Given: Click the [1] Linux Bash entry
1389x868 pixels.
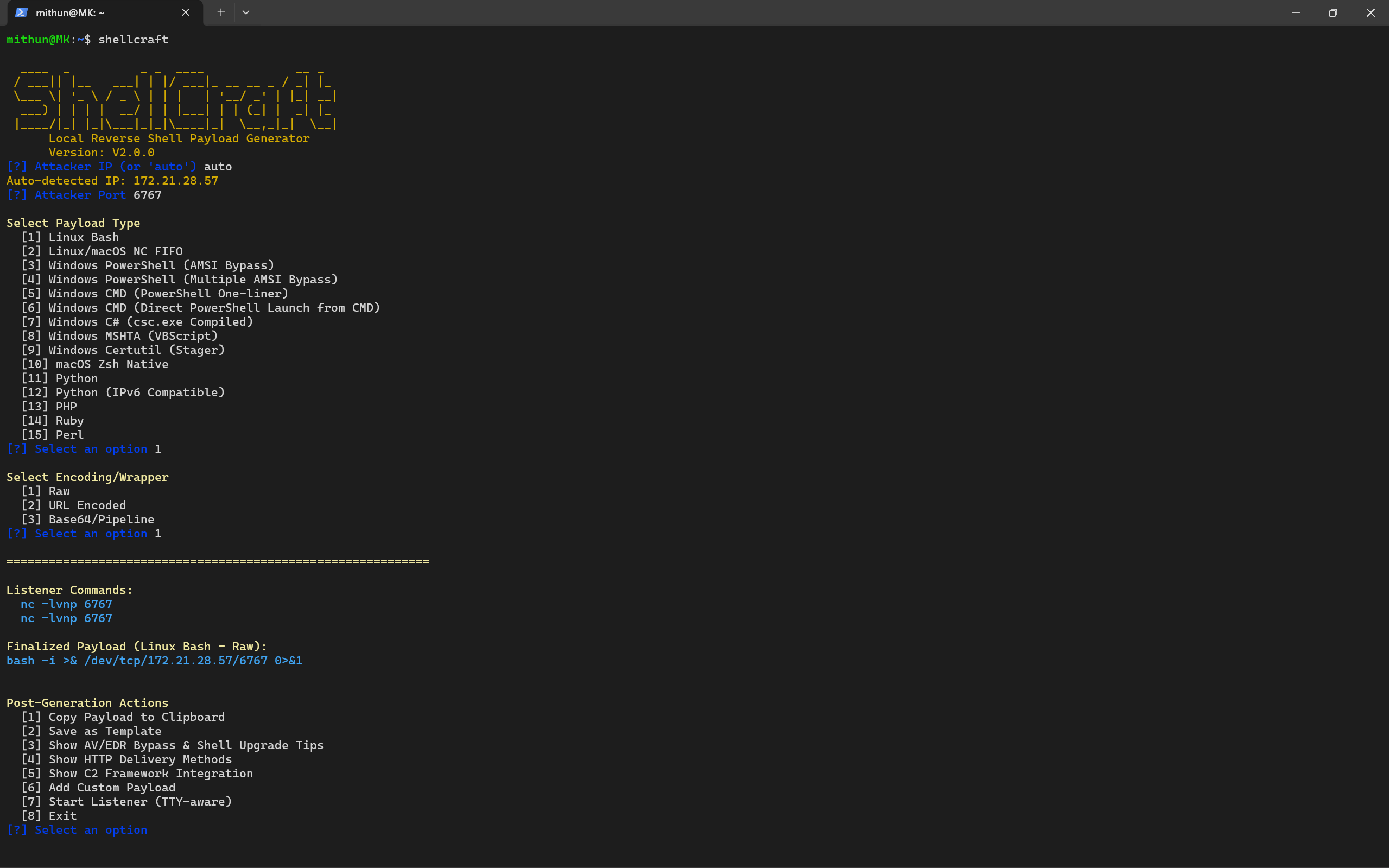Looking at the screenshot, I should coord(70,237).
